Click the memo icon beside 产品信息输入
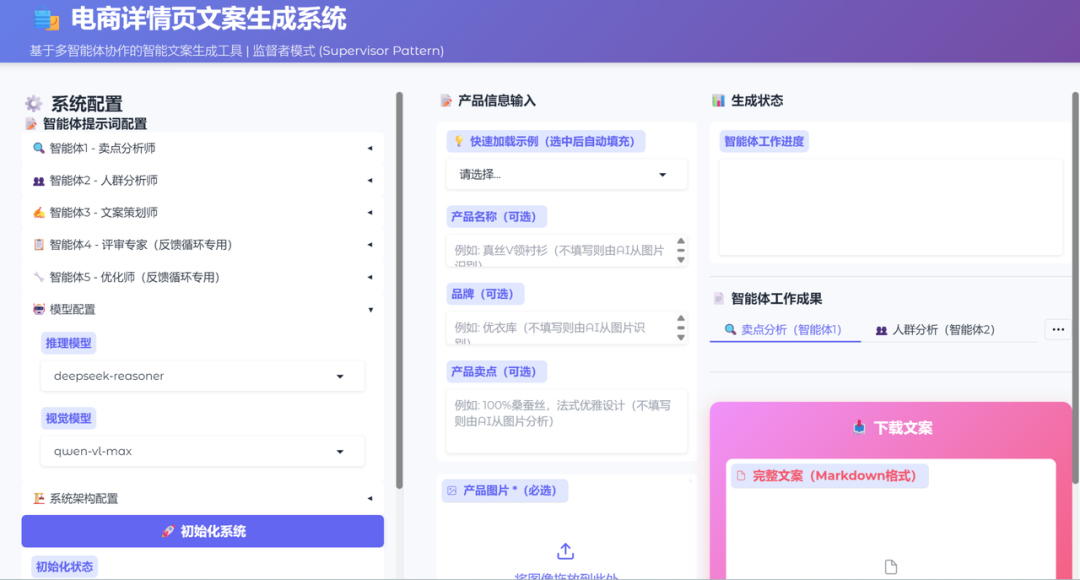The height and width of the screenshot is (580, 1080). (446, 101)
